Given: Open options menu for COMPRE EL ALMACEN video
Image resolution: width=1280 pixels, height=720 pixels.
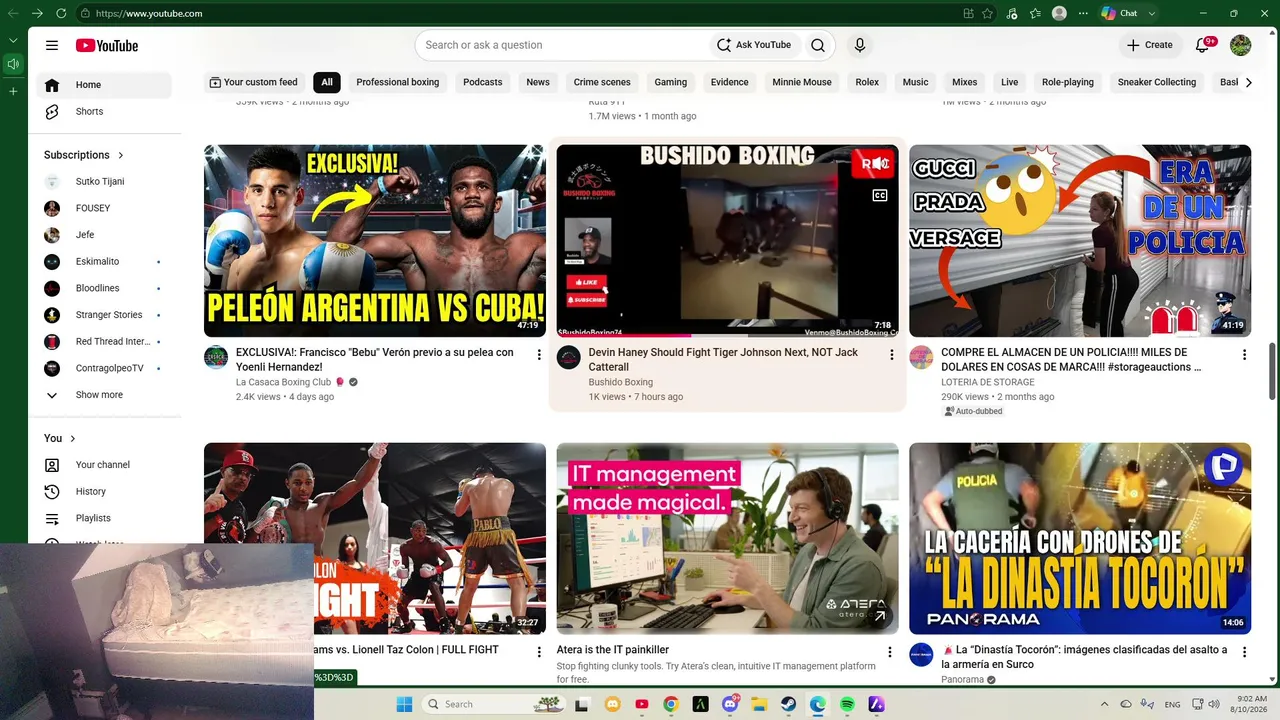Looking at the screenshot, I should pyautogui.click(x=1244, y=355).
